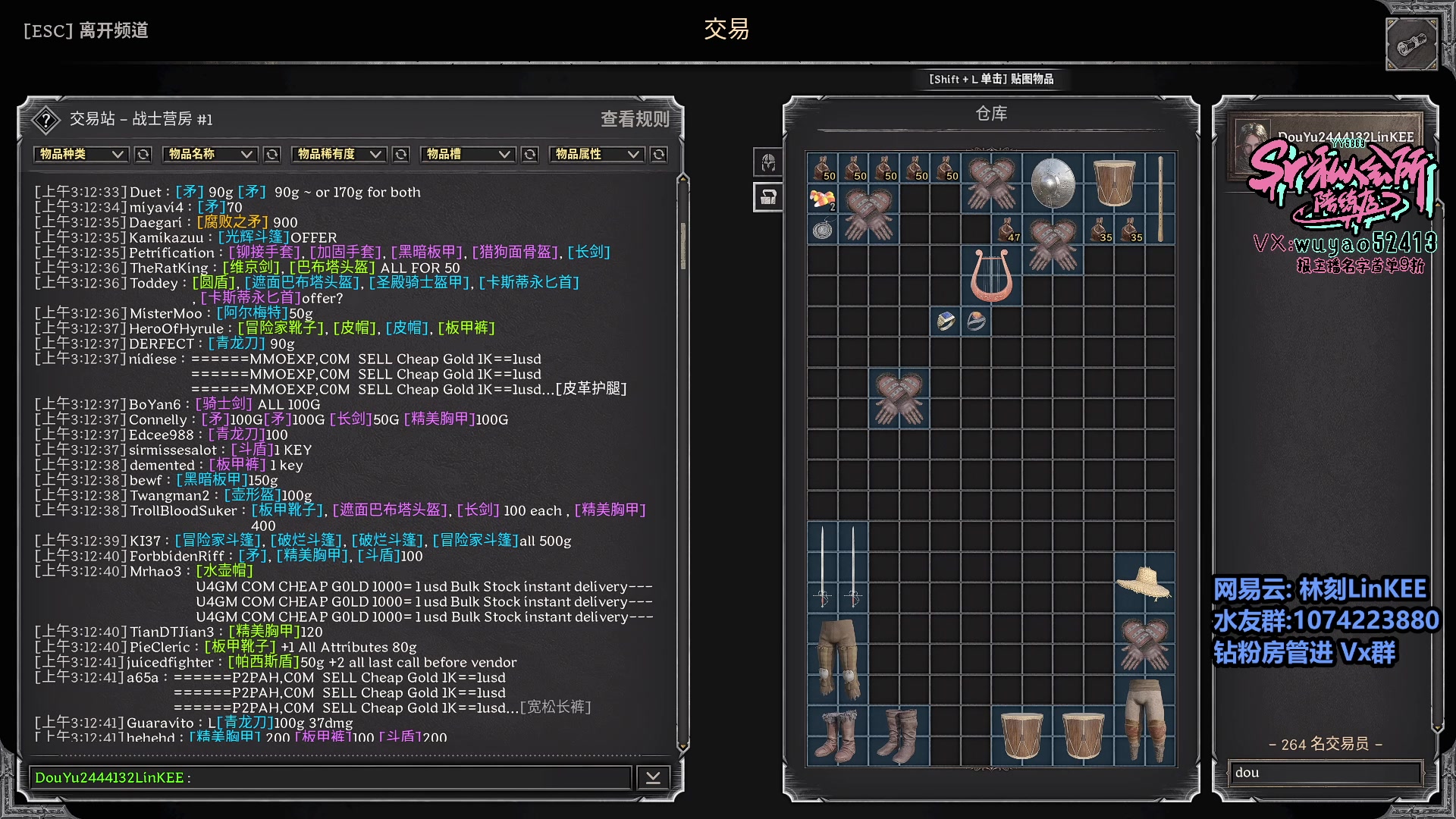
Task: Click the flashlight icon in the top-right corner
Action: pyautogui.click(x=1411, y=45)
